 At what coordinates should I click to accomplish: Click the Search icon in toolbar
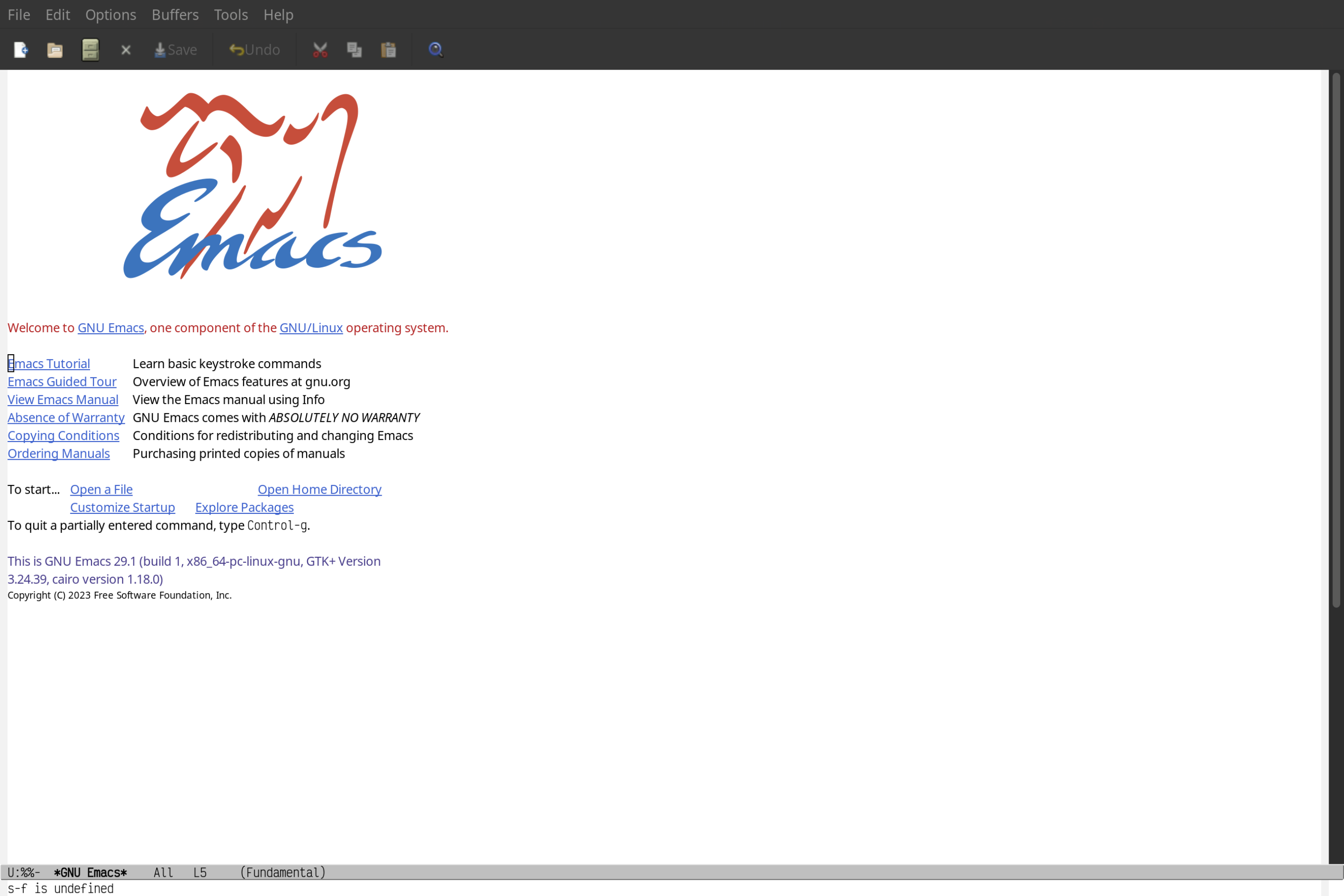(x=435, y=49)
